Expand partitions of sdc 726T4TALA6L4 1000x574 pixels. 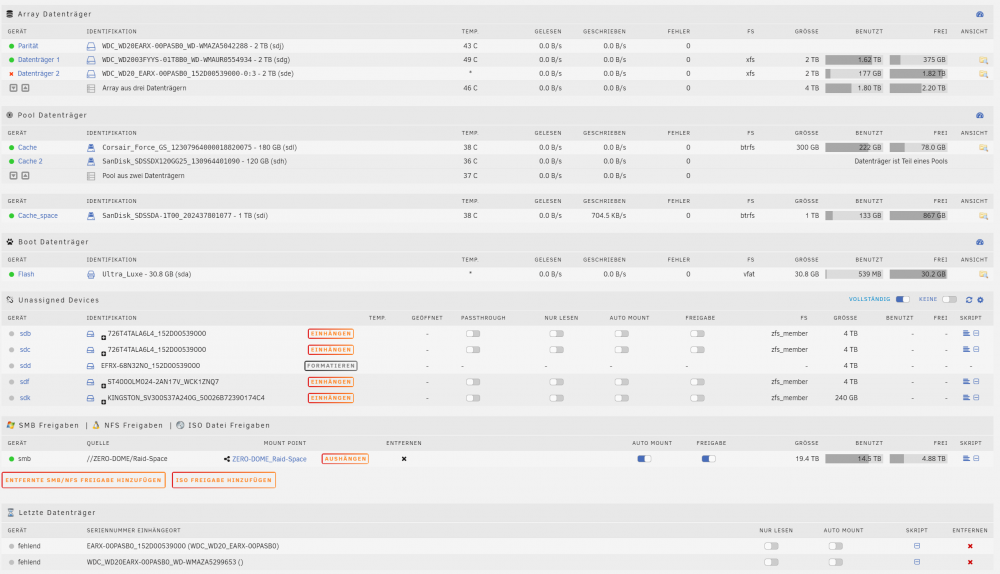tap(103, 353)
